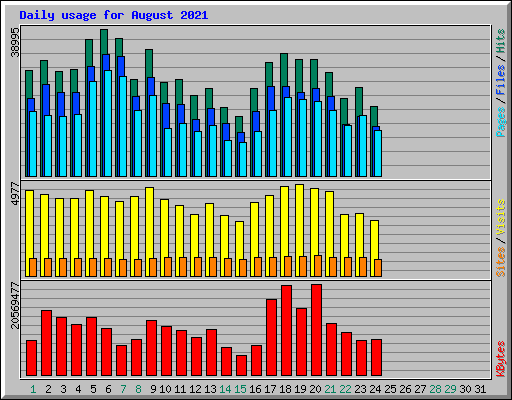Click day 4 on the x-axis
Viewport: 512px width, 400px height.
pos(78,389)
